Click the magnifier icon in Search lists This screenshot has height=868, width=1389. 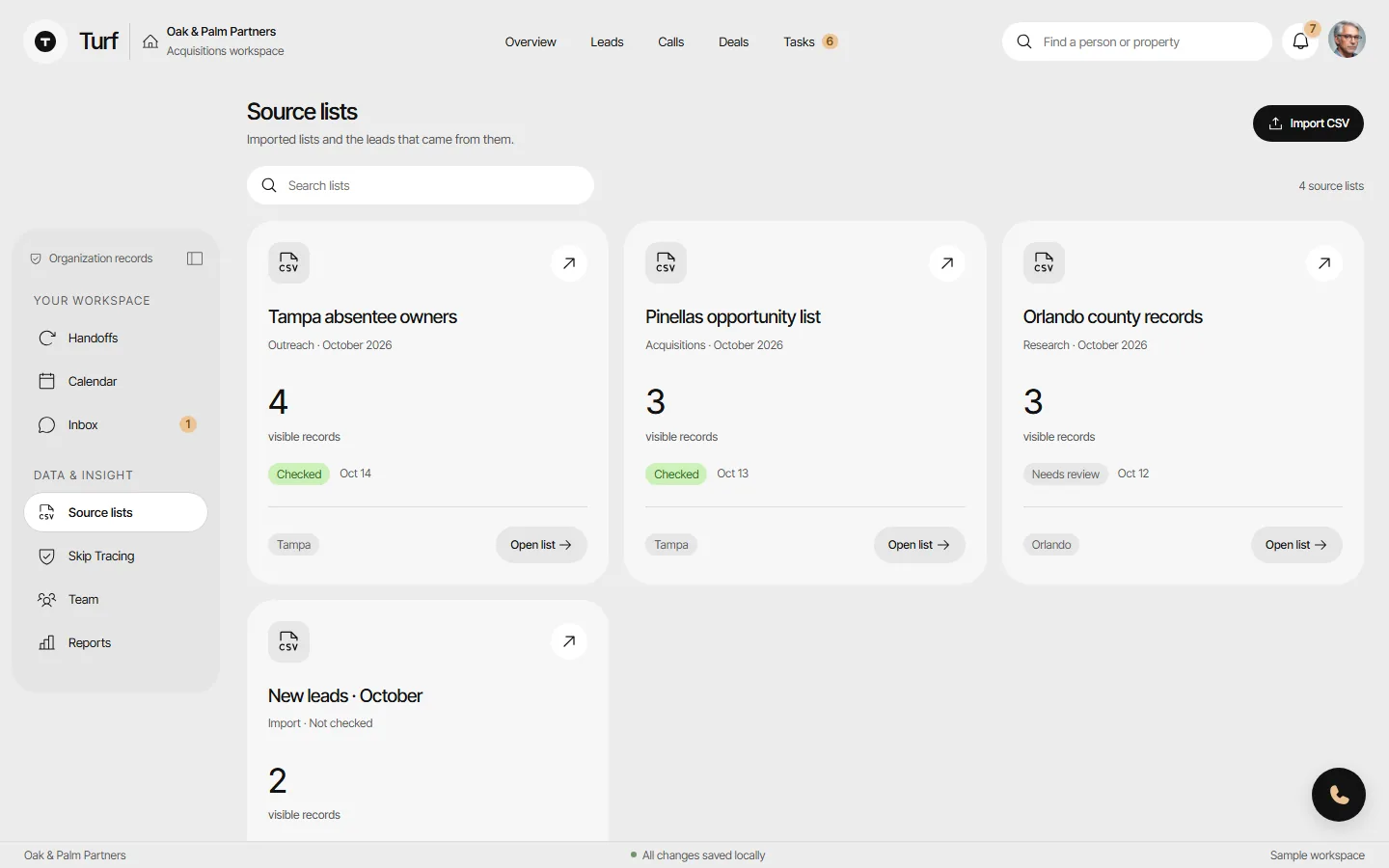(269, 185)
